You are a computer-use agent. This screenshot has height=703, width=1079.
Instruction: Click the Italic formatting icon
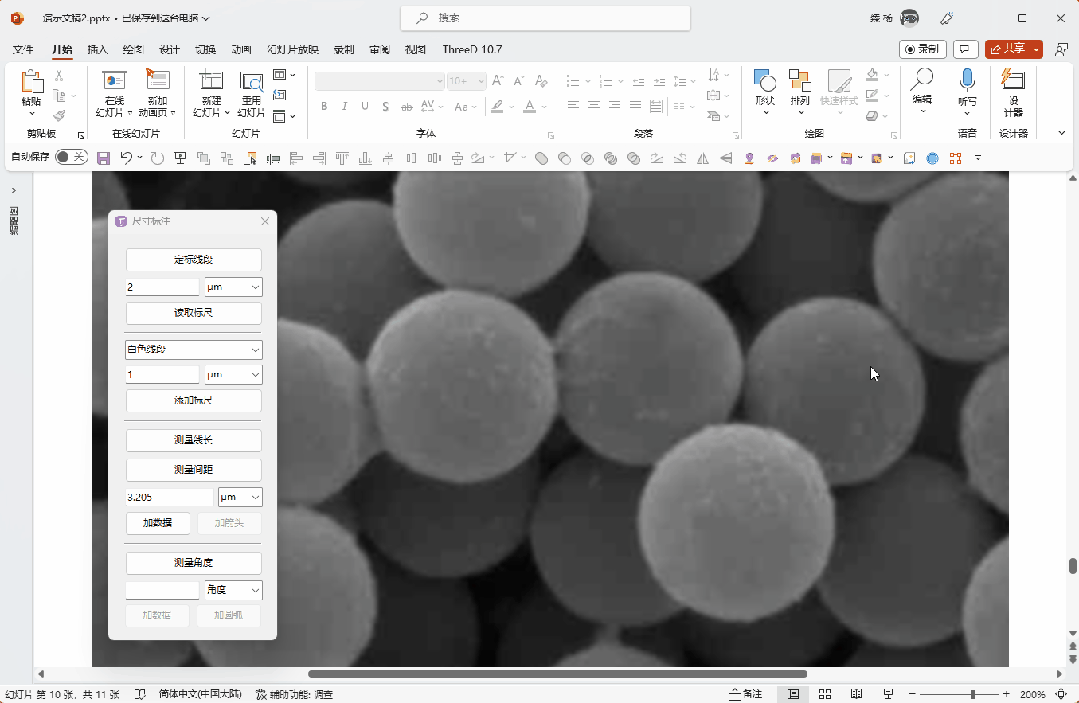coord(345,107)
